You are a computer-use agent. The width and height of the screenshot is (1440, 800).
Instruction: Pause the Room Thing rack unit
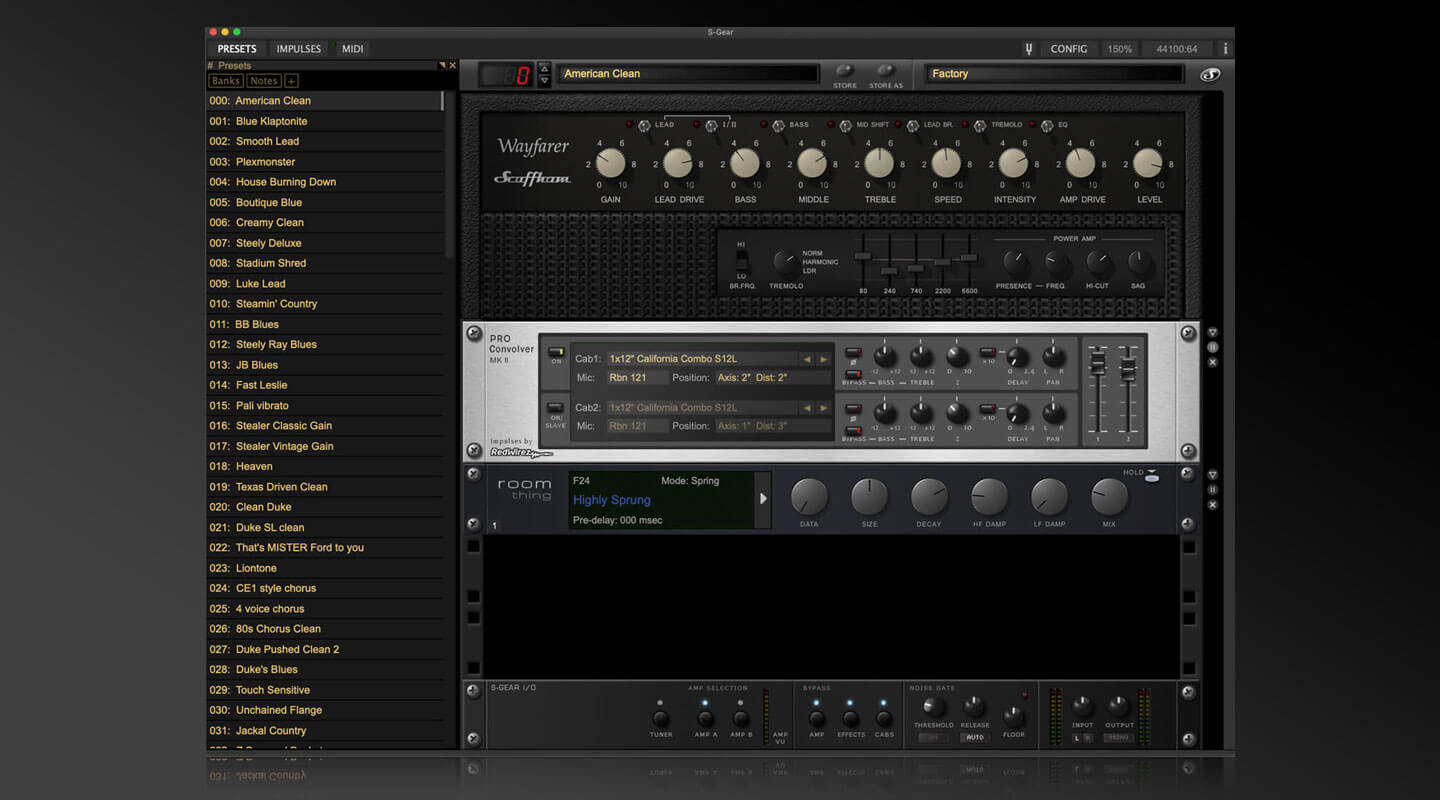pos(1213,490)
